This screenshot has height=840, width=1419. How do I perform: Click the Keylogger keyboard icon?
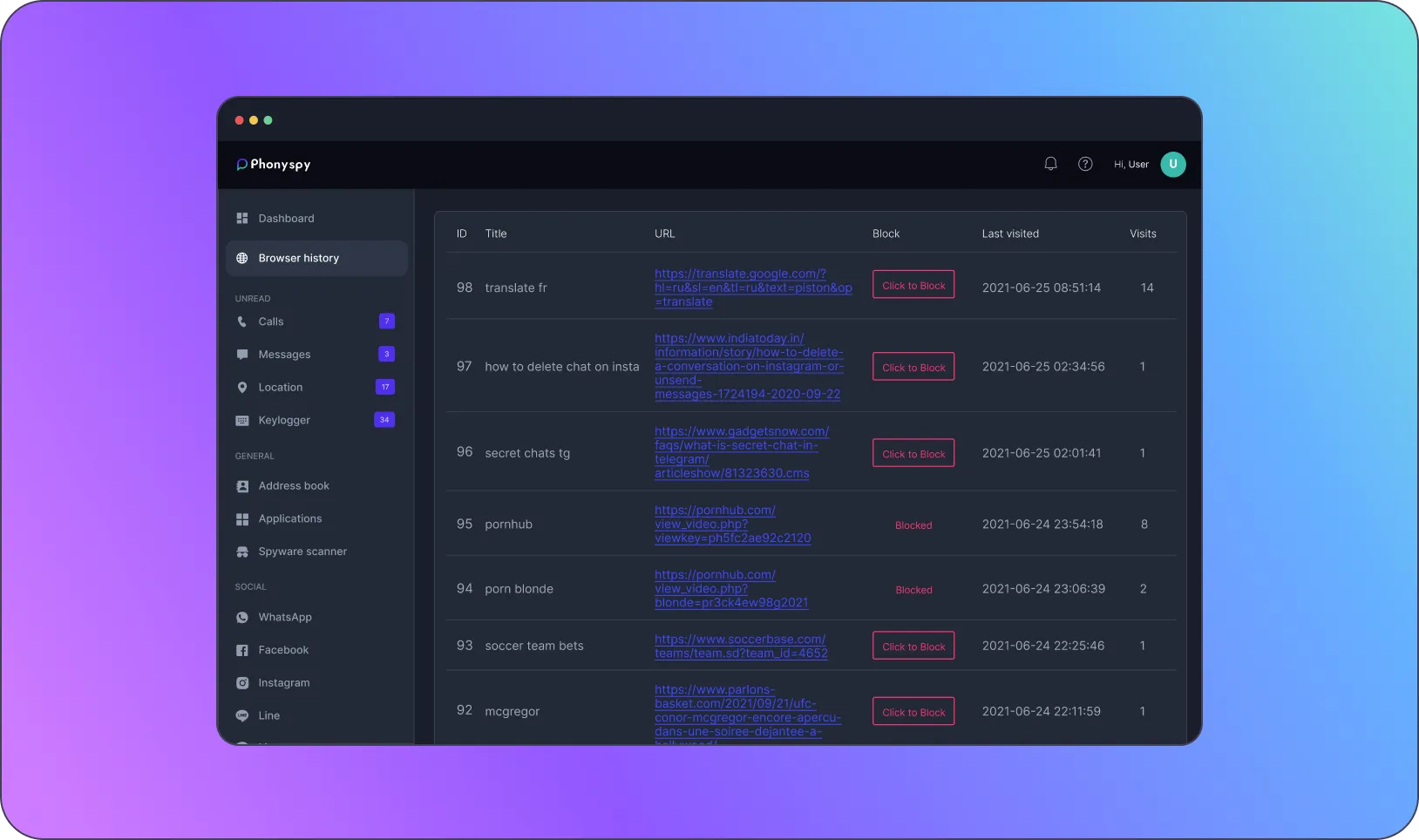click(x=242, y=420)
